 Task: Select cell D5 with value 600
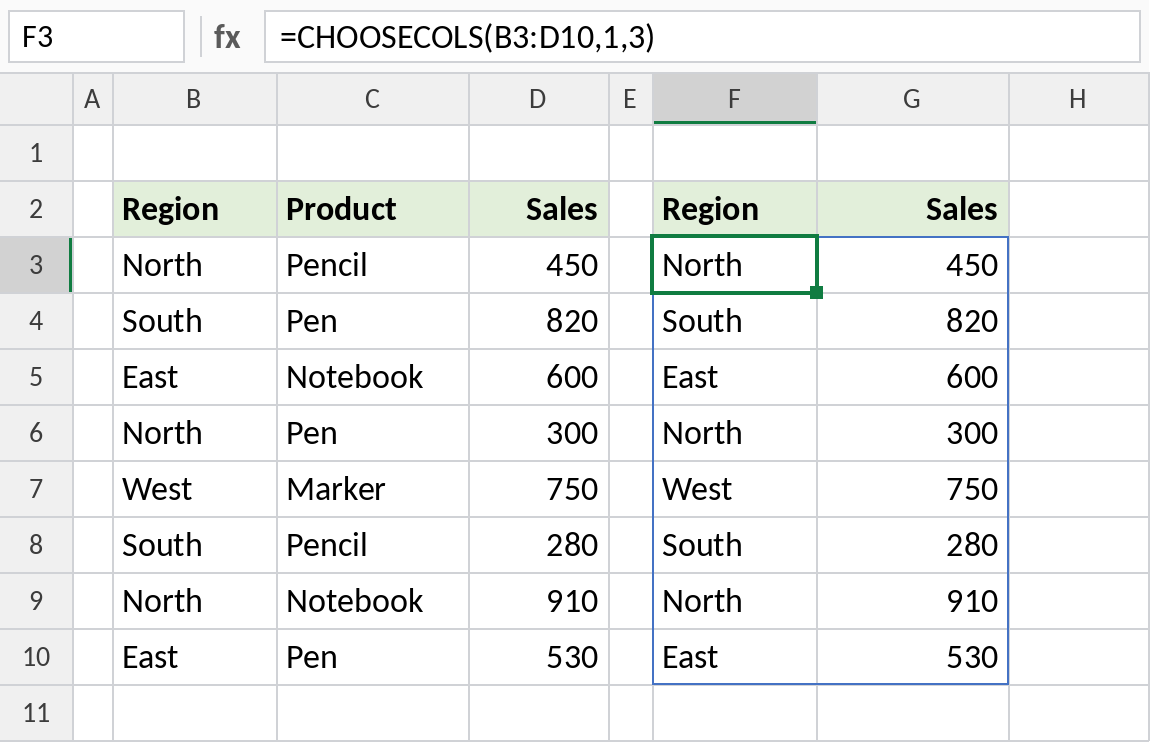pyautogui.click(x=538, y=377)
